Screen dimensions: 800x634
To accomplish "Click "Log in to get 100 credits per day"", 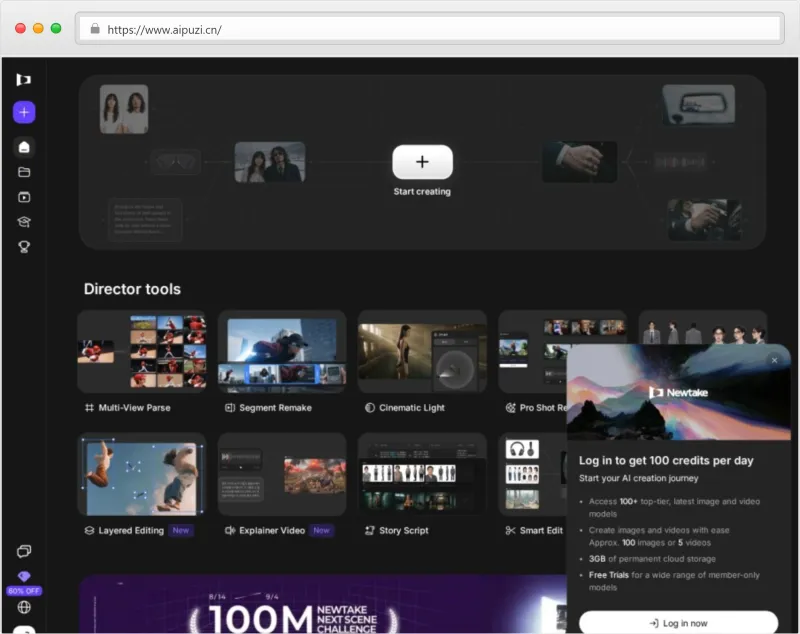I will (666, 461).
